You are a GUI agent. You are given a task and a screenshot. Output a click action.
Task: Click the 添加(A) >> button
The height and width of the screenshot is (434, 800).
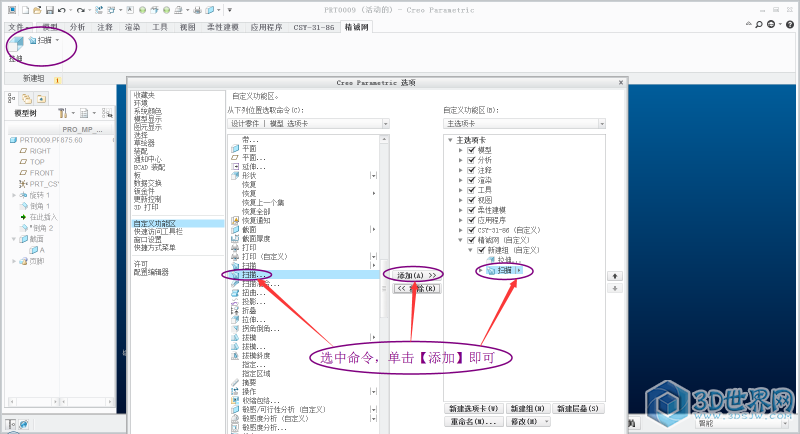pyautogui.click(x=417, y=275)
